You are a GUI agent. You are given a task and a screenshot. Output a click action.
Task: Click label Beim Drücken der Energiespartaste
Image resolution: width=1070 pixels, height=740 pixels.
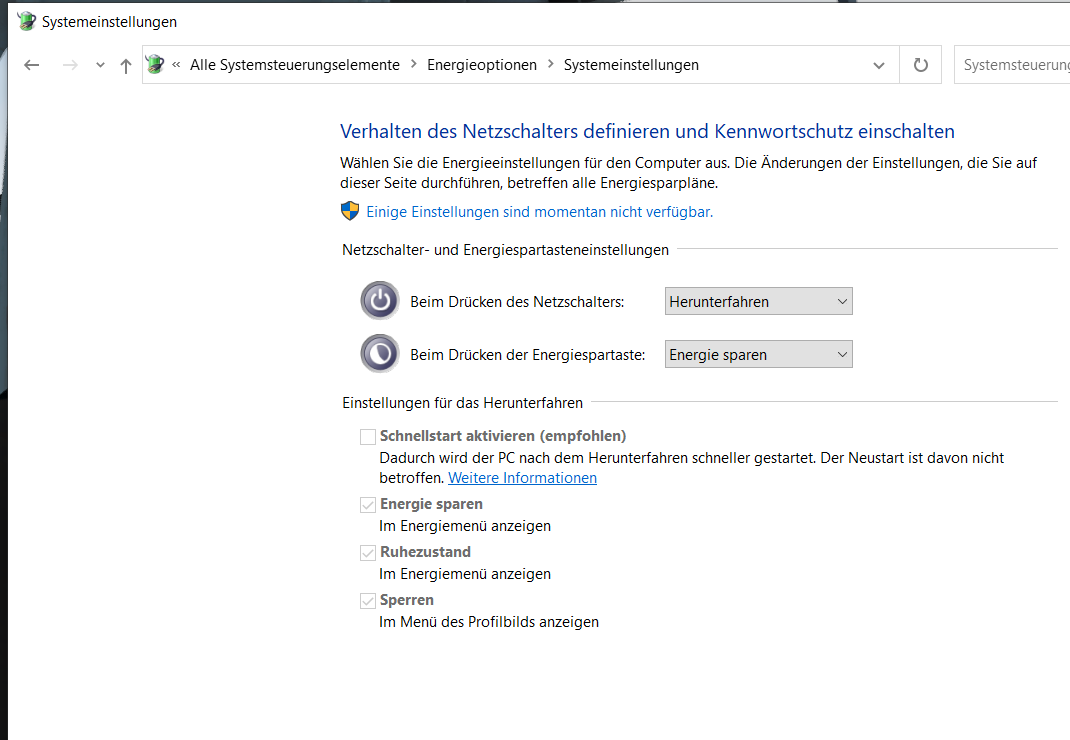[527, 355]
